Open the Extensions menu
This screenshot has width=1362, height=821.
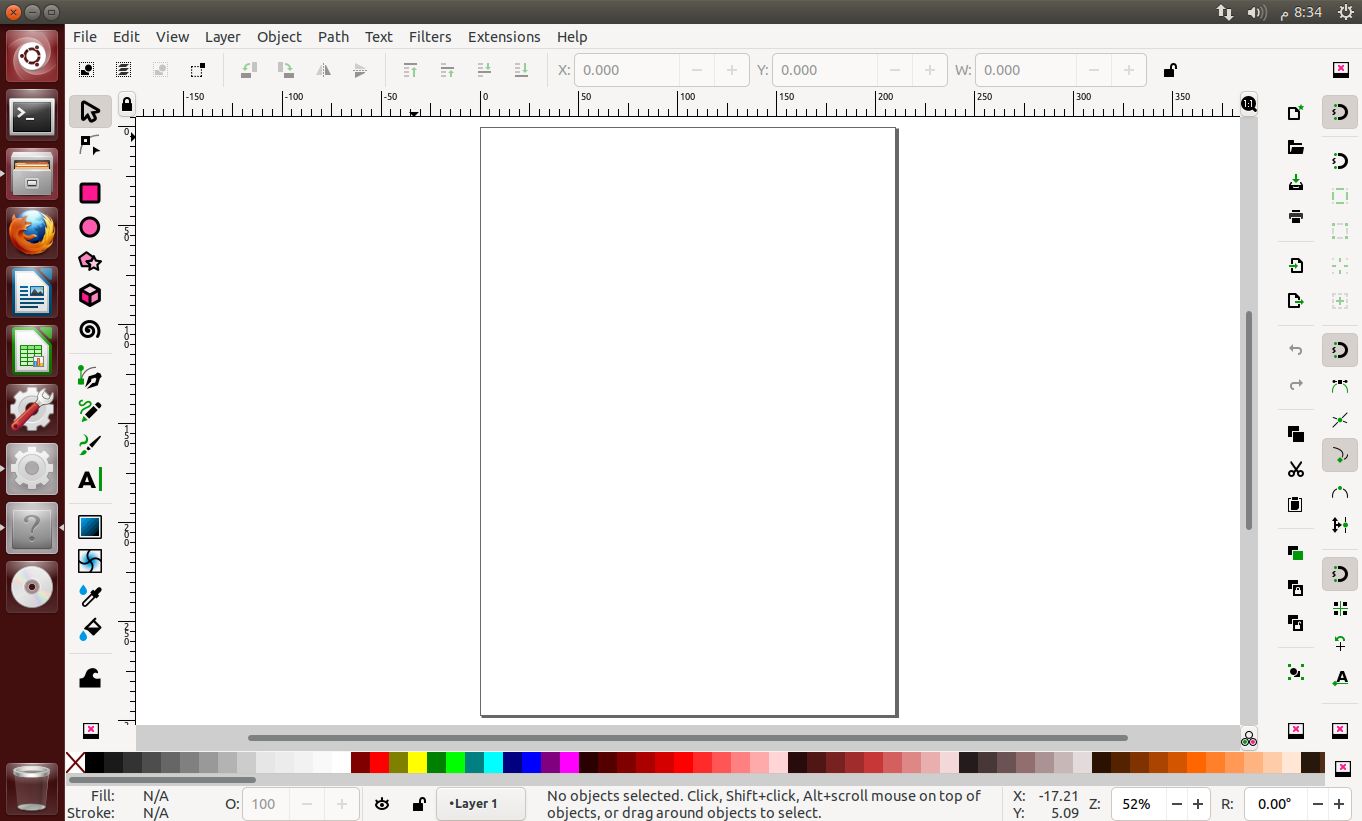504,37
